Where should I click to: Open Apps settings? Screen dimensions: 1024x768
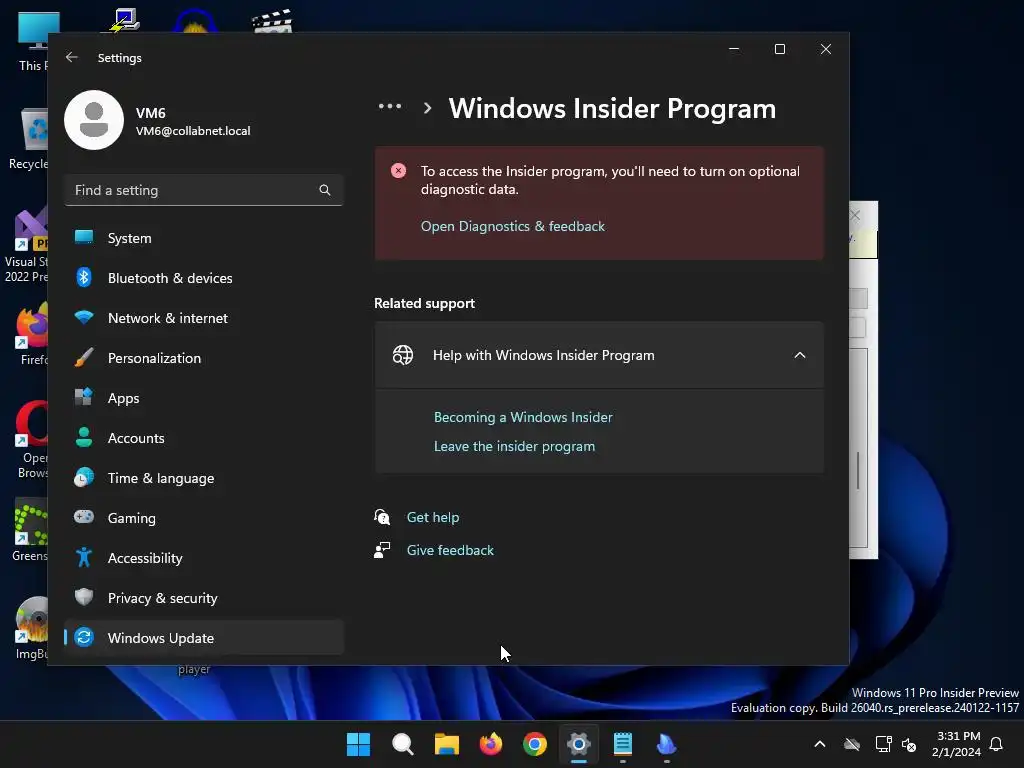(x=204, y=398)
